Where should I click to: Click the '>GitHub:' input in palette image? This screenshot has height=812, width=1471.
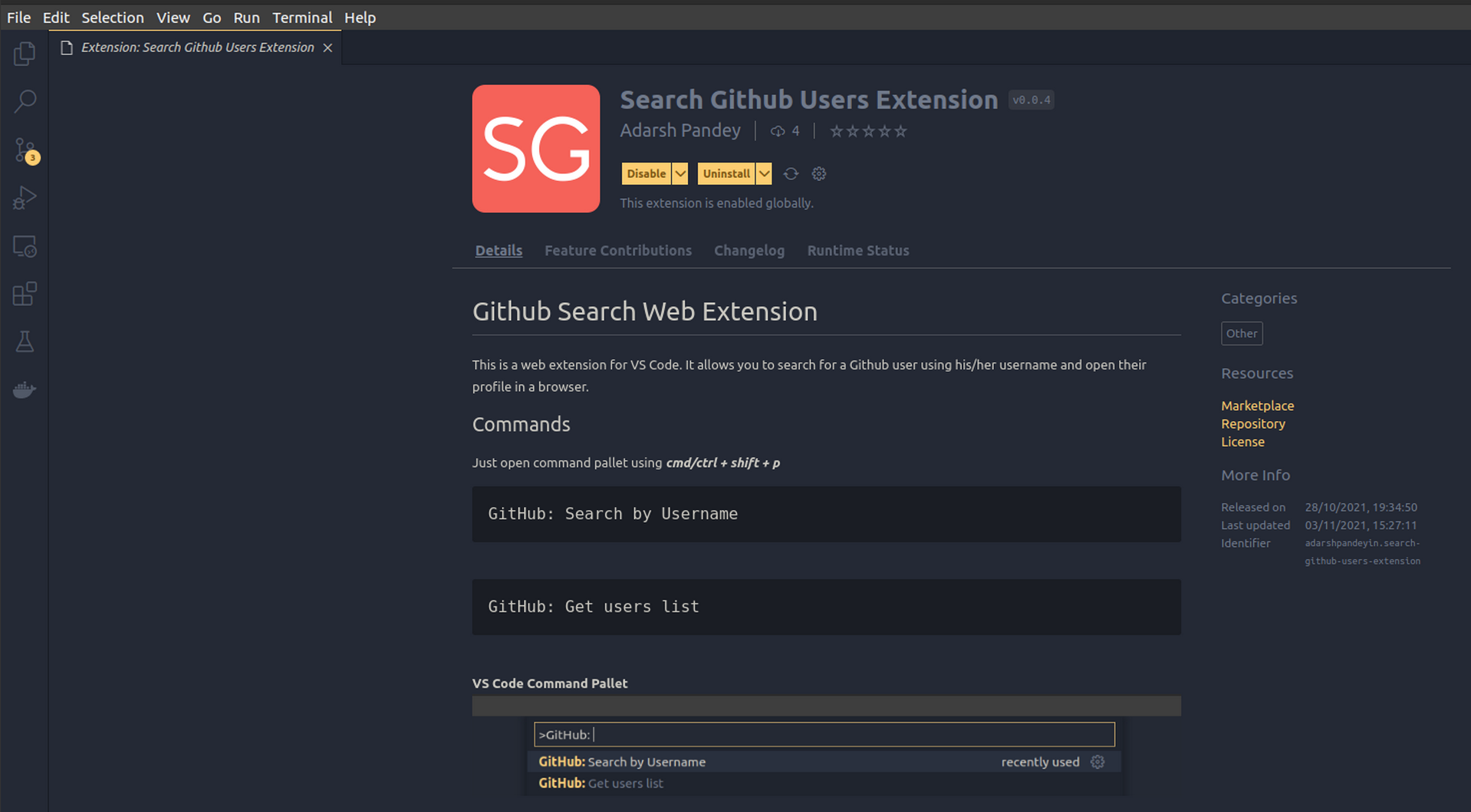[824, 735]
